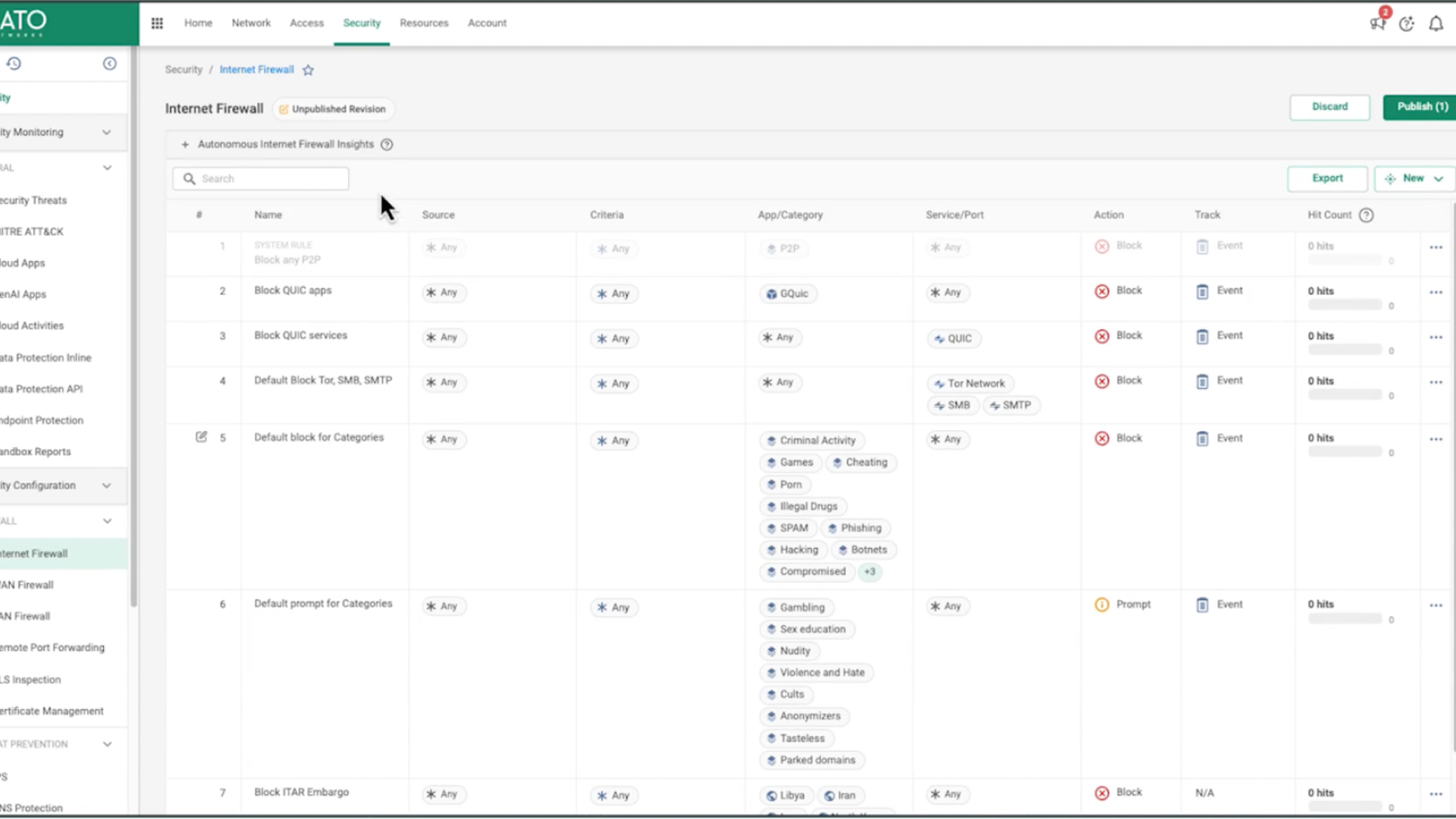Click the notifications bell icon

1436,24
